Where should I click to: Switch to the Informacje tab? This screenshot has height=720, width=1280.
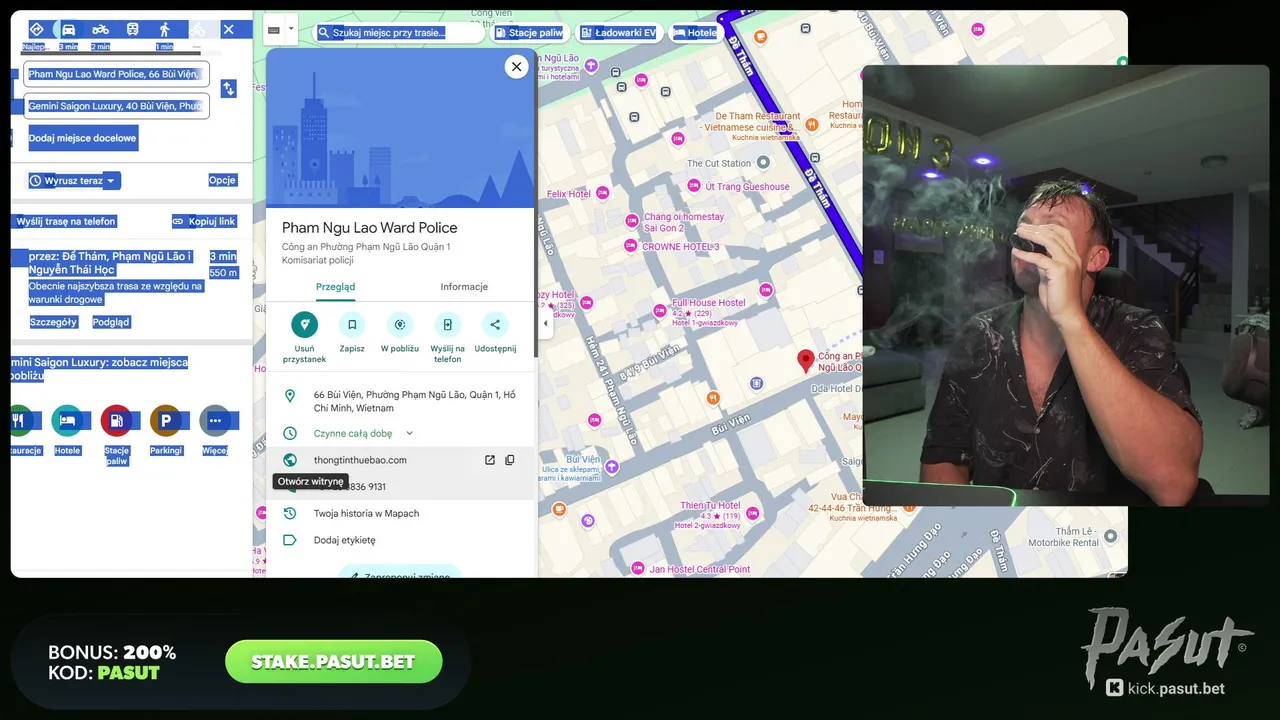click(x=464, y=287)
